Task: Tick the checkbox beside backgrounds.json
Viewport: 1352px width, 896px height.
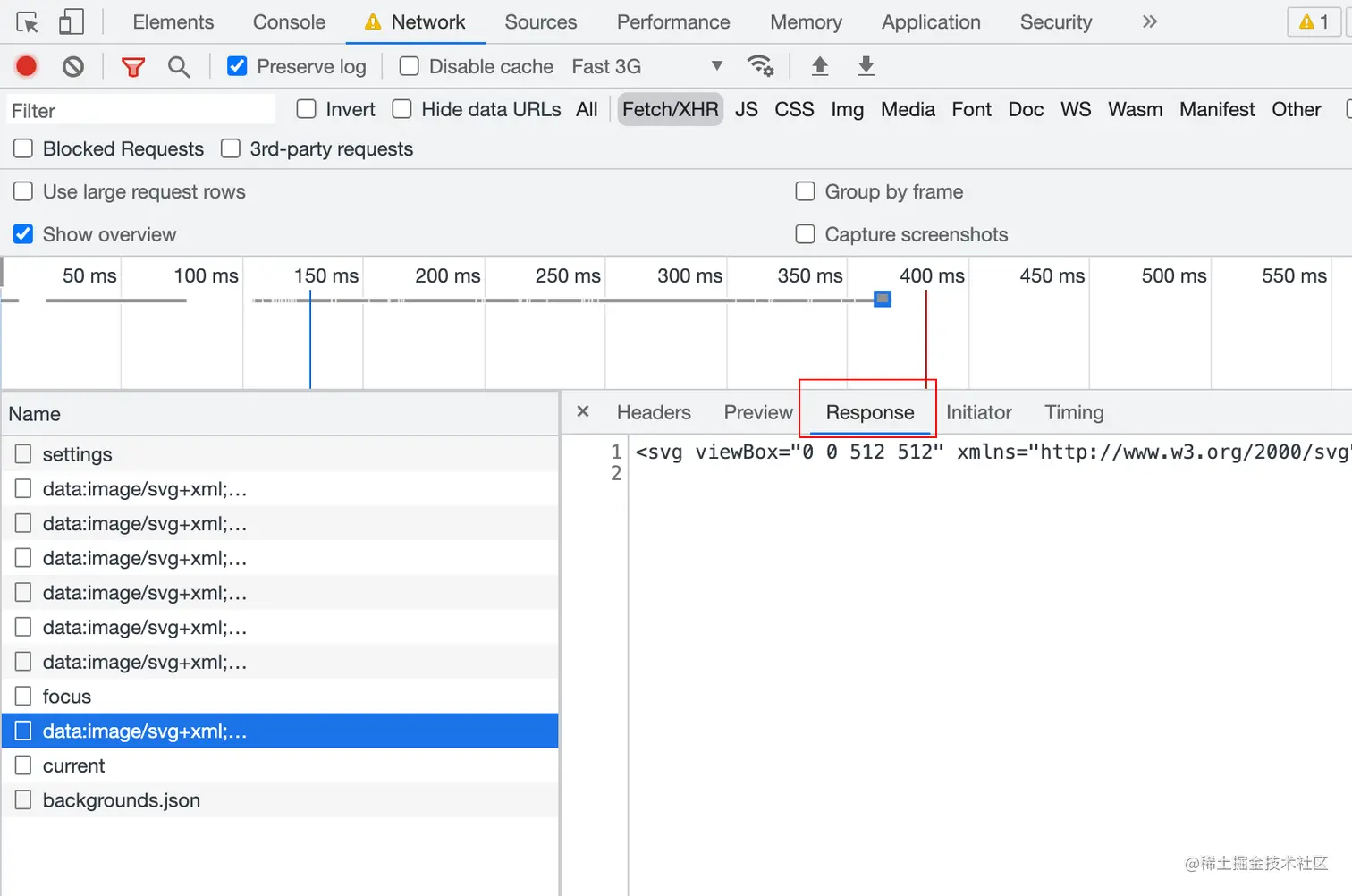Action: coord(23,799)
